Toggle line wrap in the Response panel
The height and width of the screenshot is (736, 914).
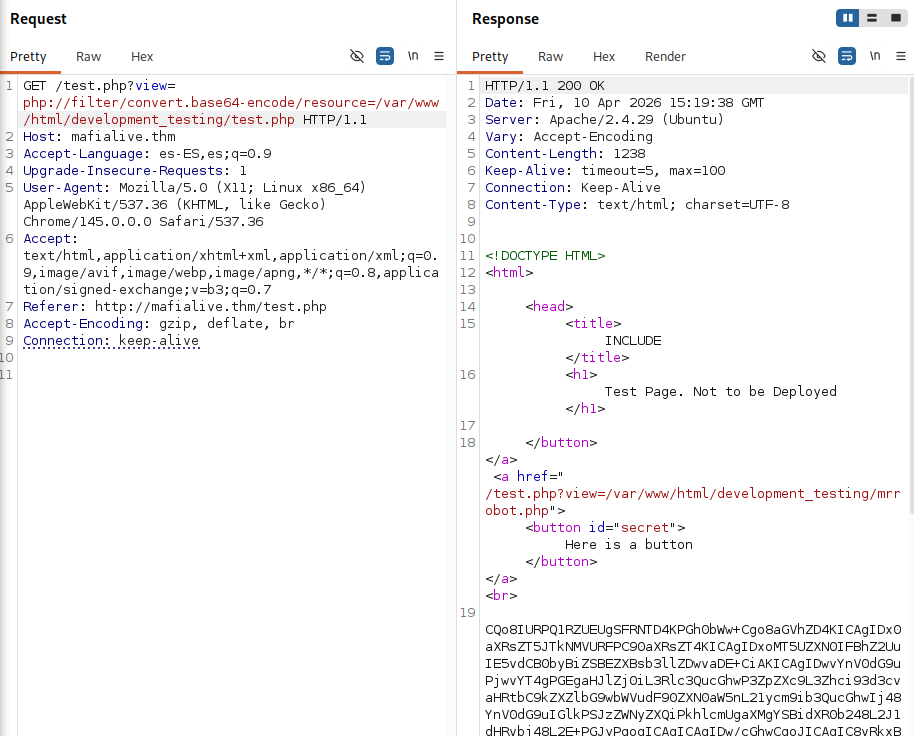click(847, 56)
